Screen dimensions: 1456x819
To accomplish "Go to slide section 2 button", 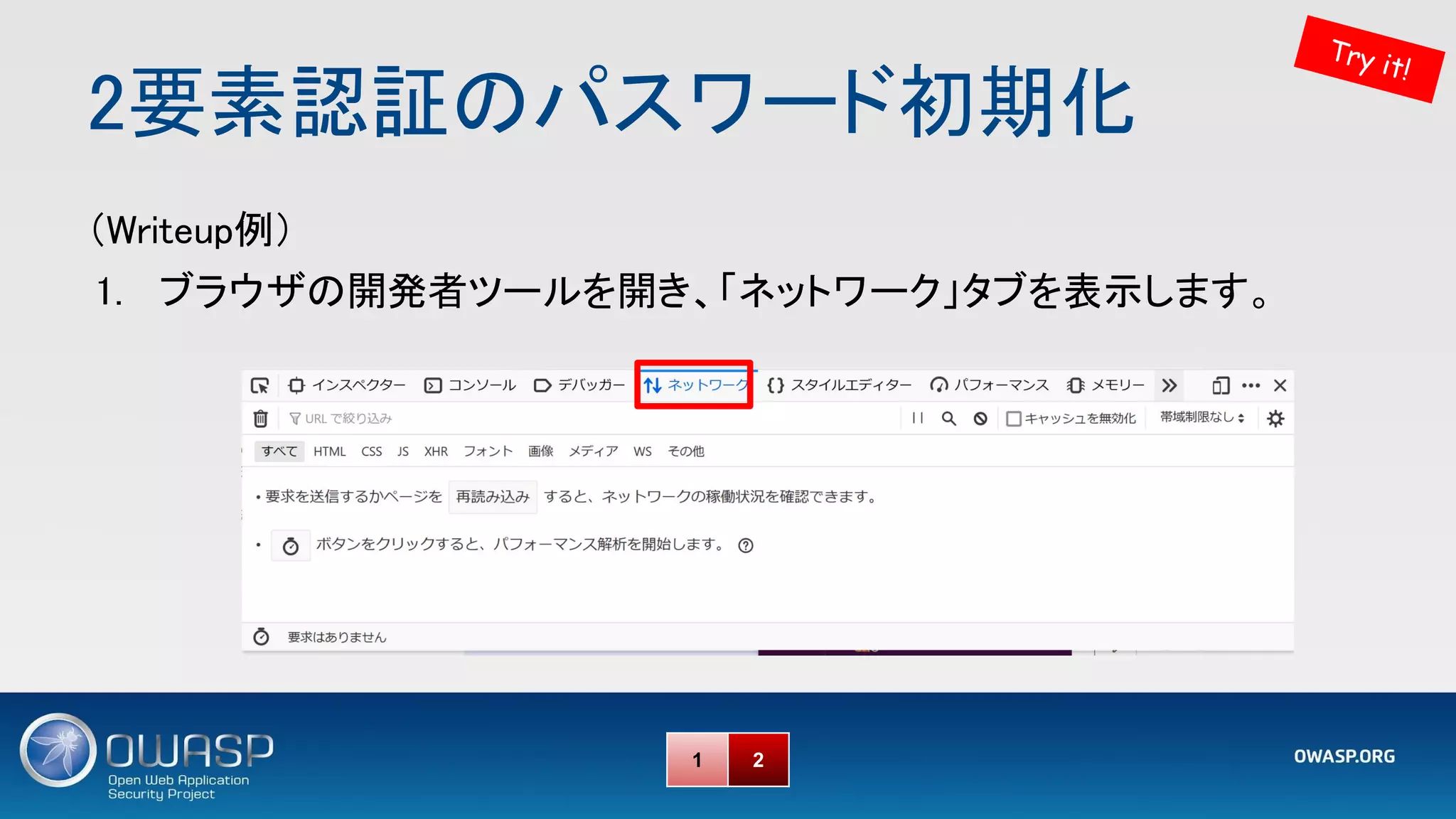I will [x=759, y=760].
